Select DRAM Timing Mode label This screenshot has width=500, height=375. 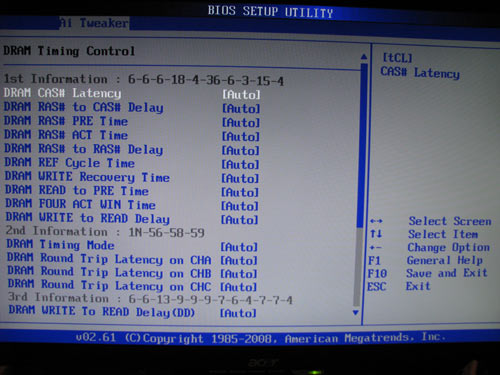61,245
